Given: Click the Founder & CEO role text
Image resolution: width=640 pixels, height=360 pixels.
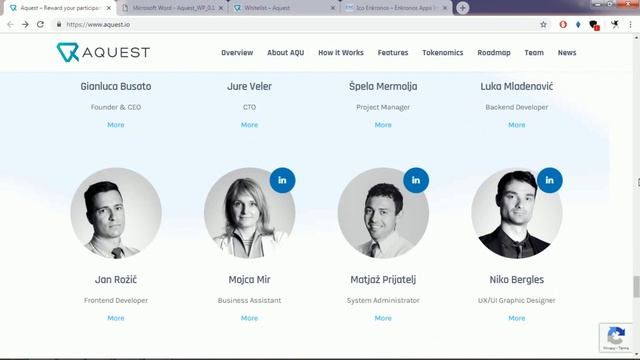Looking at the screenshot, I should (116, 107).
